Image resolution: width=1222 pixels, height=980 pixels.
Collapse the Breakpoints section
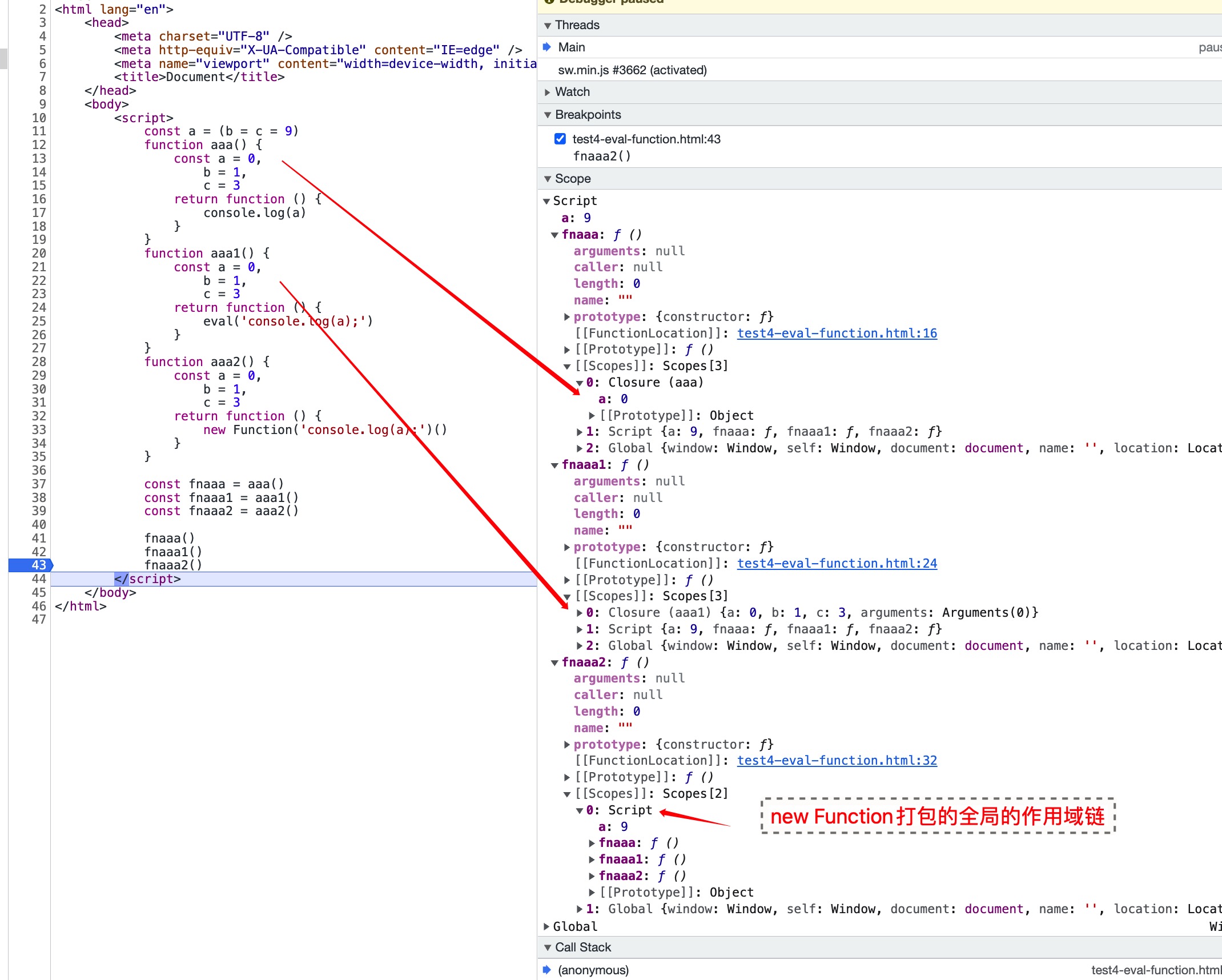548,115
